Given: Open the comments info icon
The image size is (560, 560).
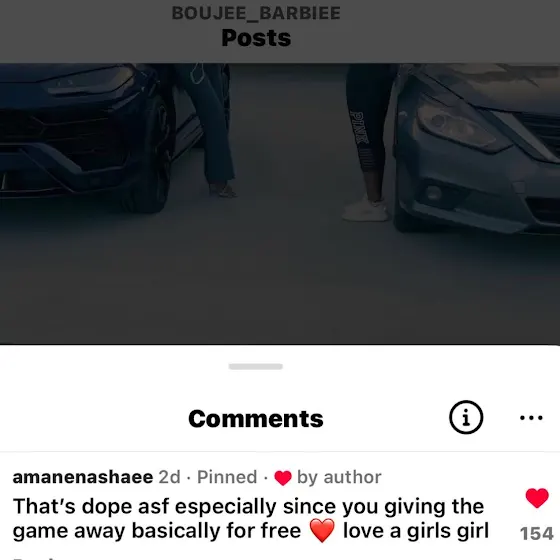Looking at the screenshot, I should point(466,417).
